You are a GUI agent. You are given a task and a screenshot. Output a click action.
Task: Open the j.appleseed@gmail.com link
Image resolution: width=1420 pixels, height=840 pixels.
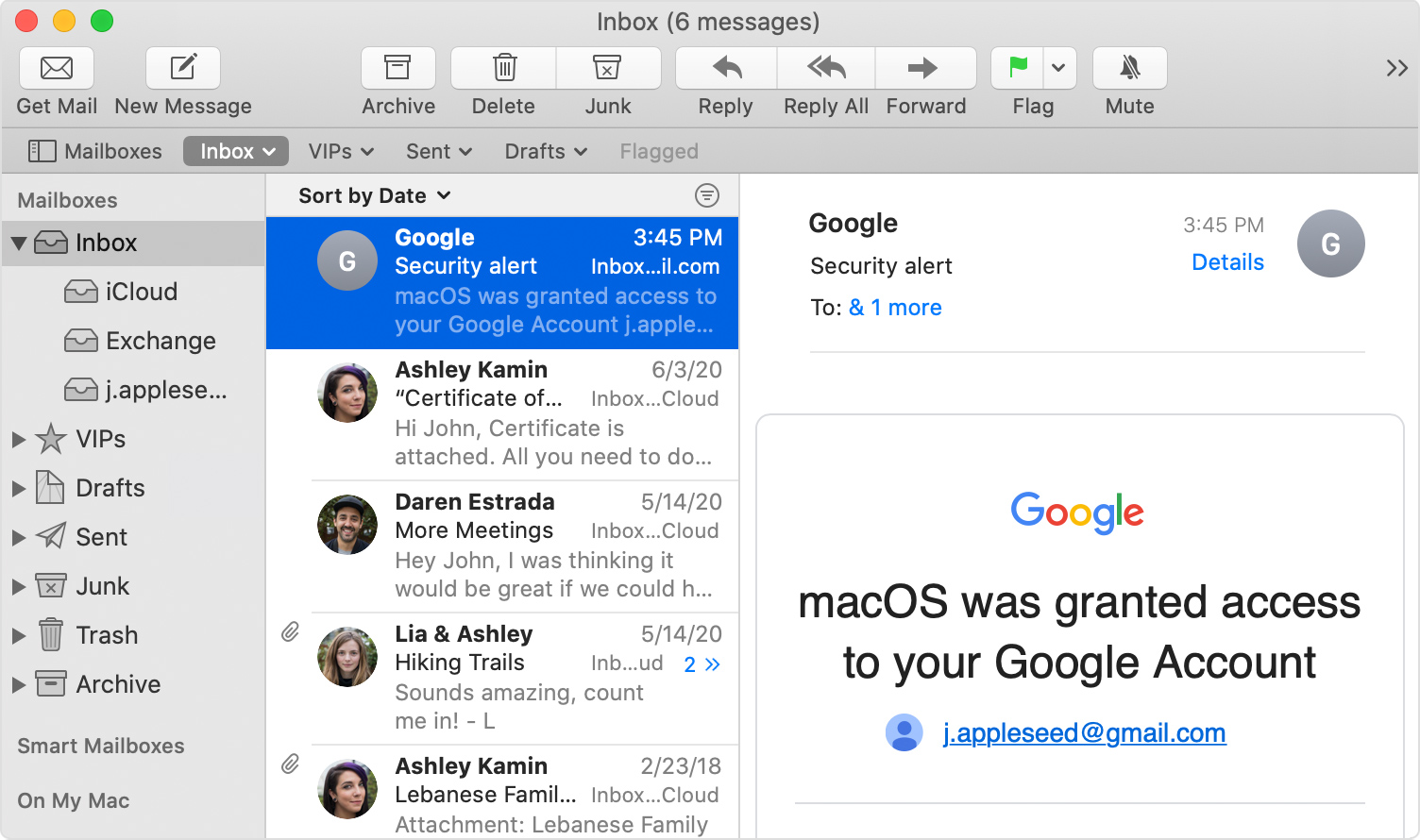pyautogui.click(x=1084, y=733)
